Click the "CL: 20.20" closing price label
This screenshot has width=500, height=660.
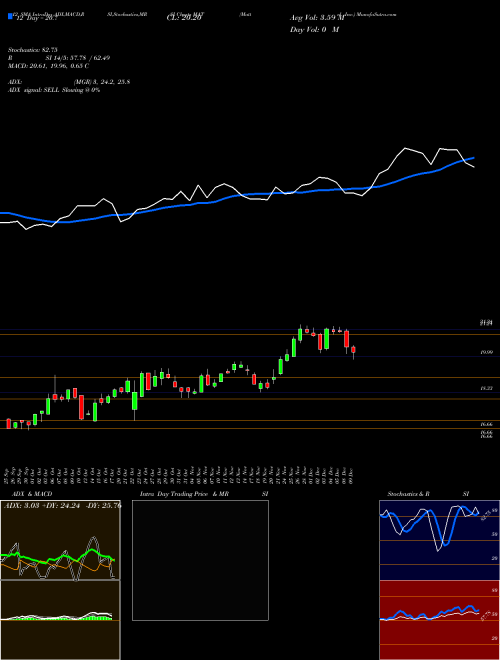pyautogui.click(x=184, y=18)
